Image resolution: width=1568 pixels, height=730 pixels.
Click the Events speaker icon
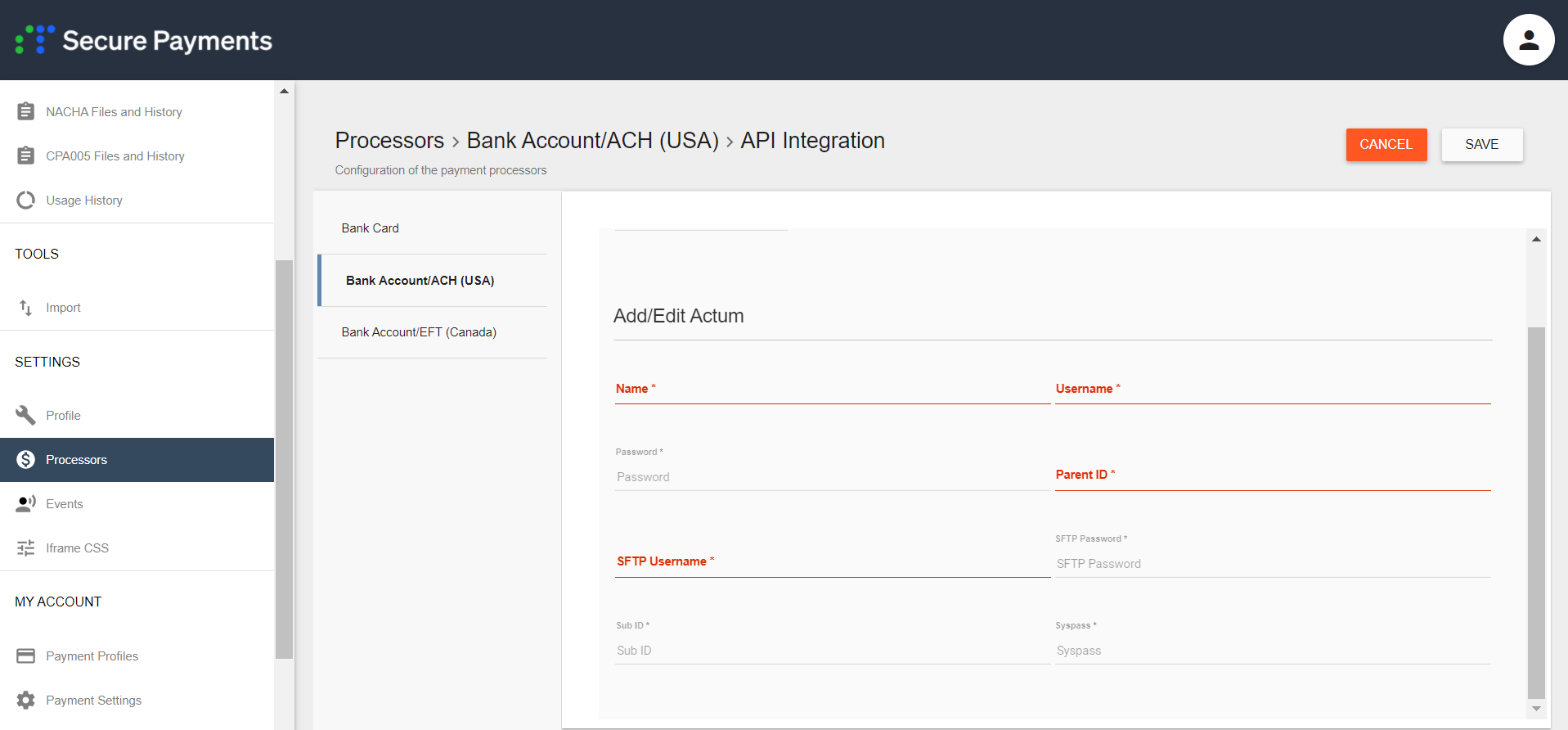[x=26, y=503]
